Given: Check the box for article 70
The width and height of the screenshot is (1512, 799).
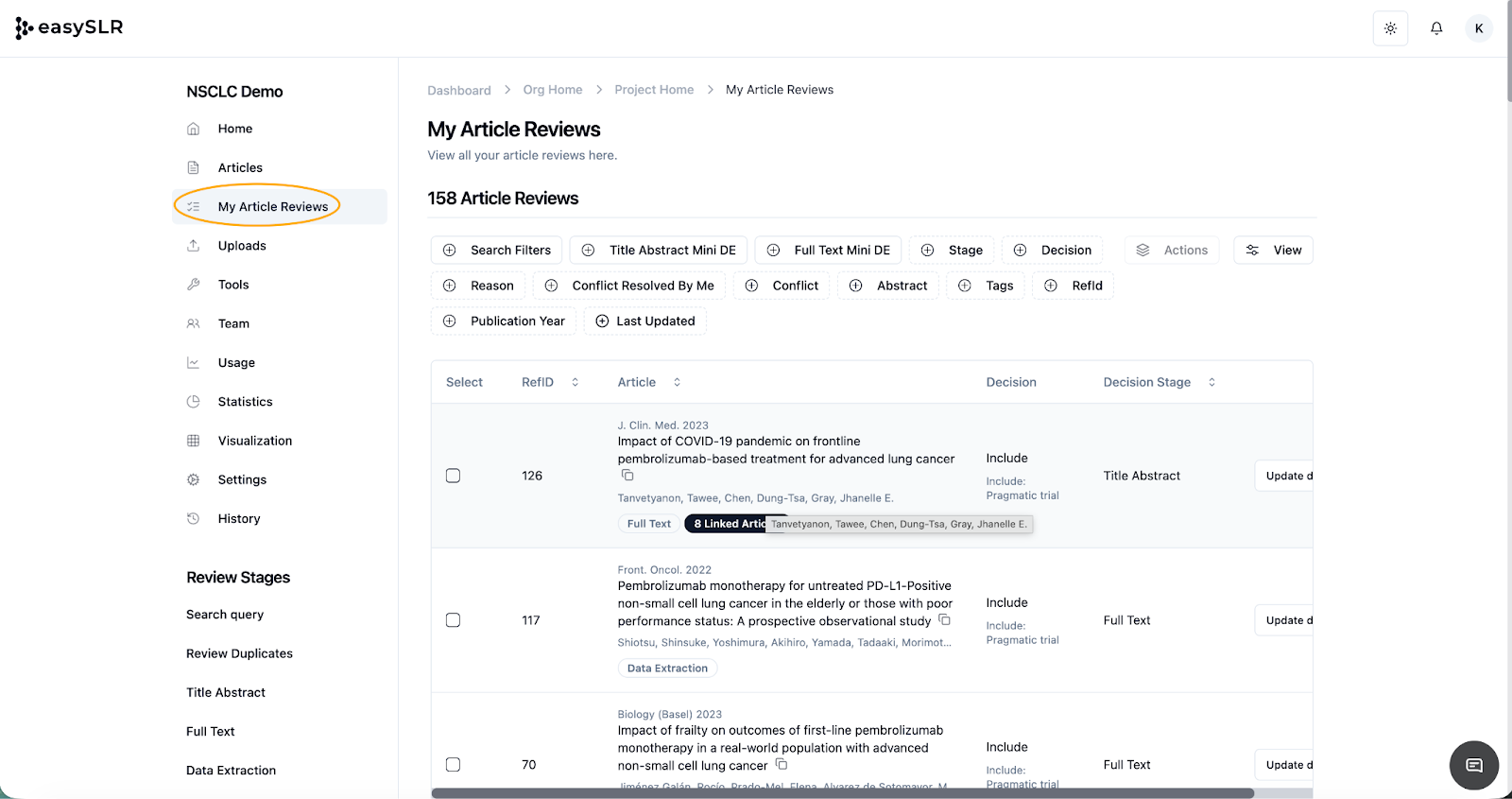Looking at the screenshot, I should tap(454, 765).
